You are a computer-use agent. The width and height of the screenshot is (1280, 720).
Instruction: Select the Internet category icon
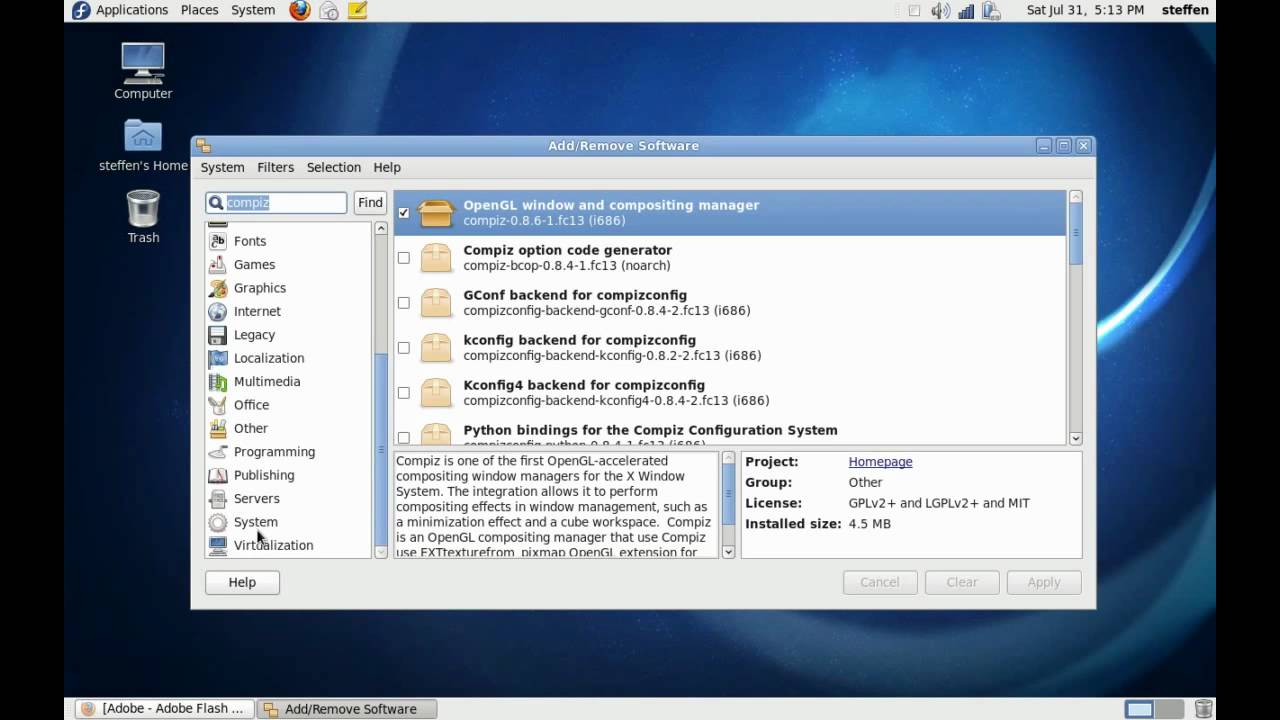[x=217, y=311]
